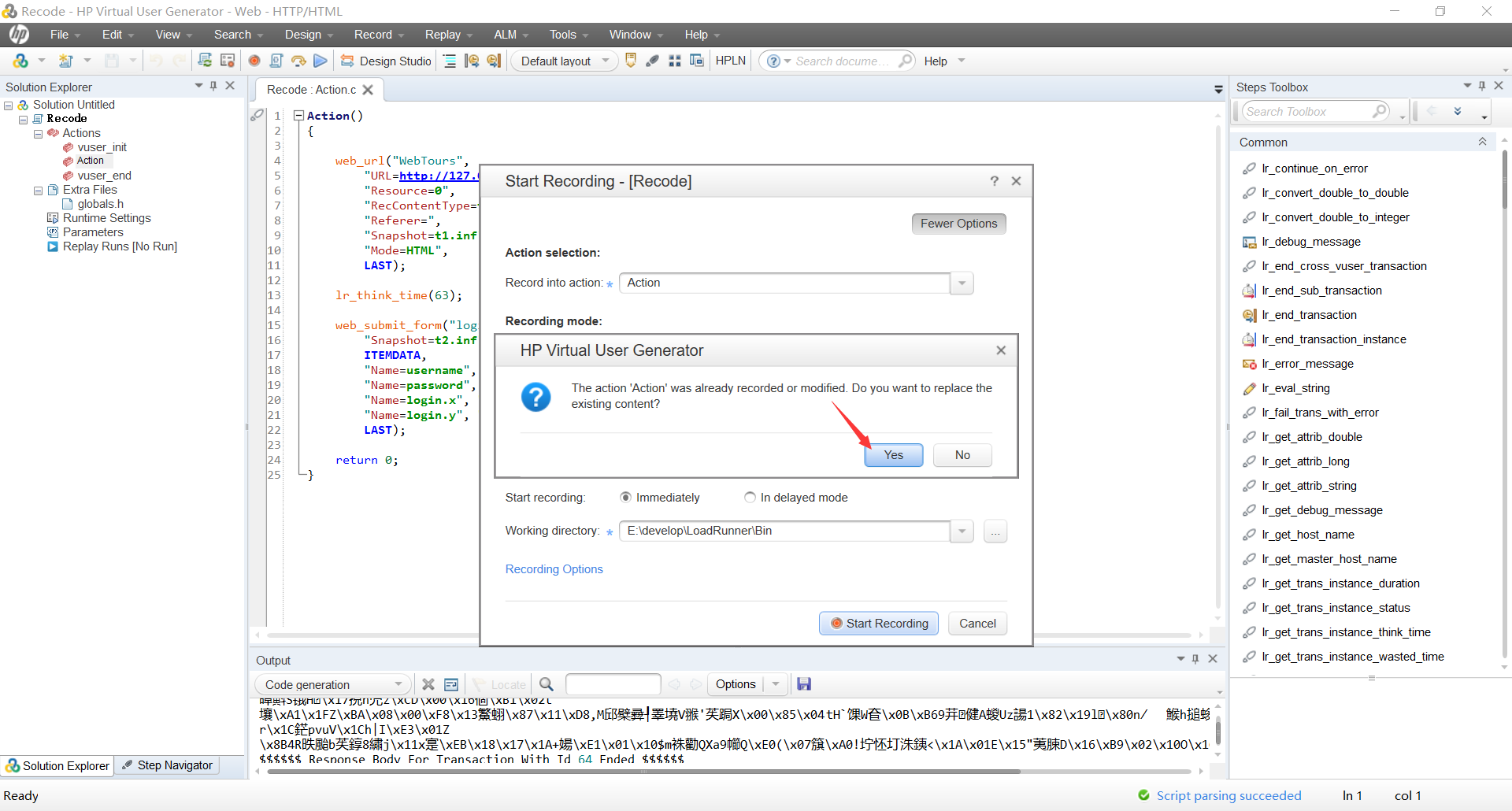
Task: Collapse the Common steps section
Action: 1482,142
